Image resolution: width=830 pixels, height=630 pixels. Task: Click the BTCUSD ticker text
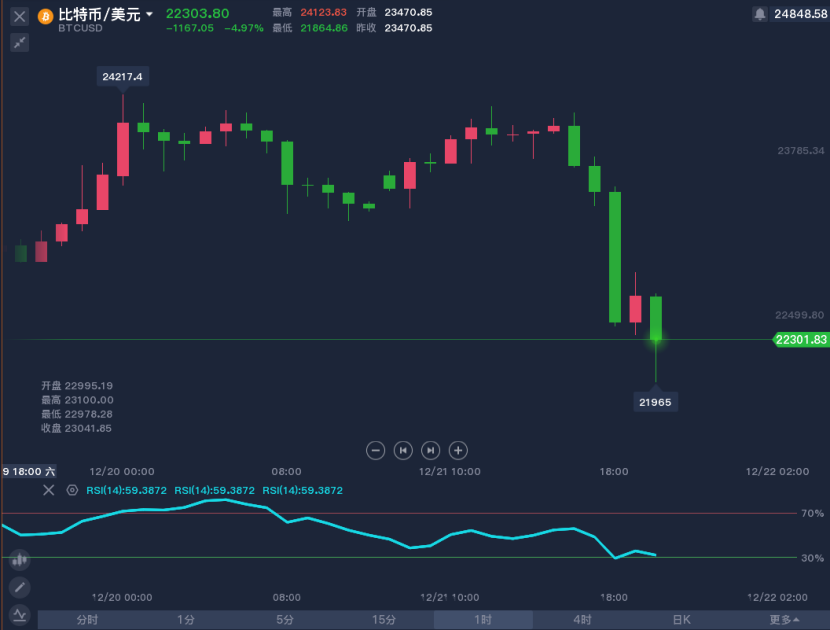(x=80, y=28)
